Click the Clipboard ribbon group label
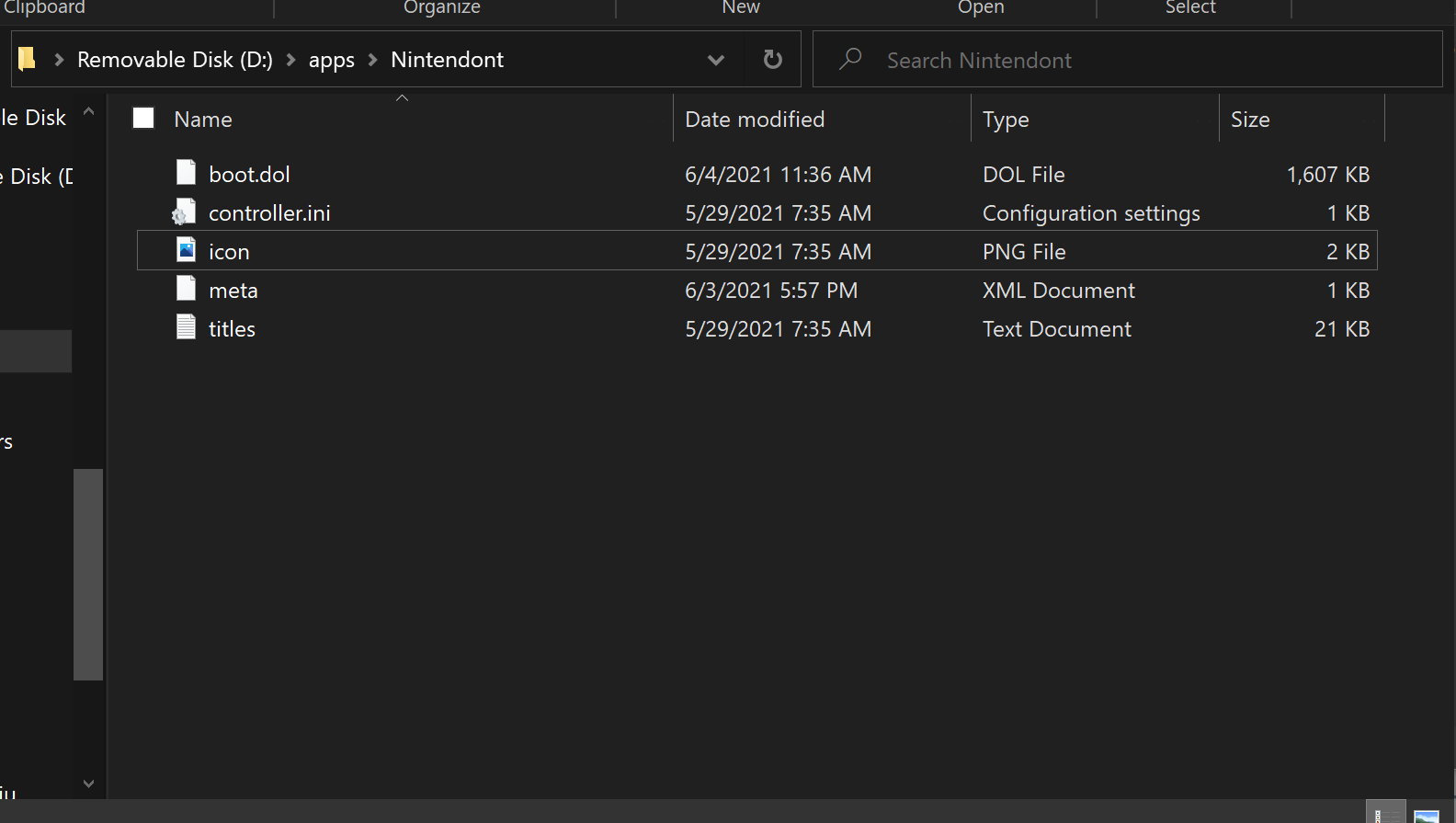 [43, 7]
